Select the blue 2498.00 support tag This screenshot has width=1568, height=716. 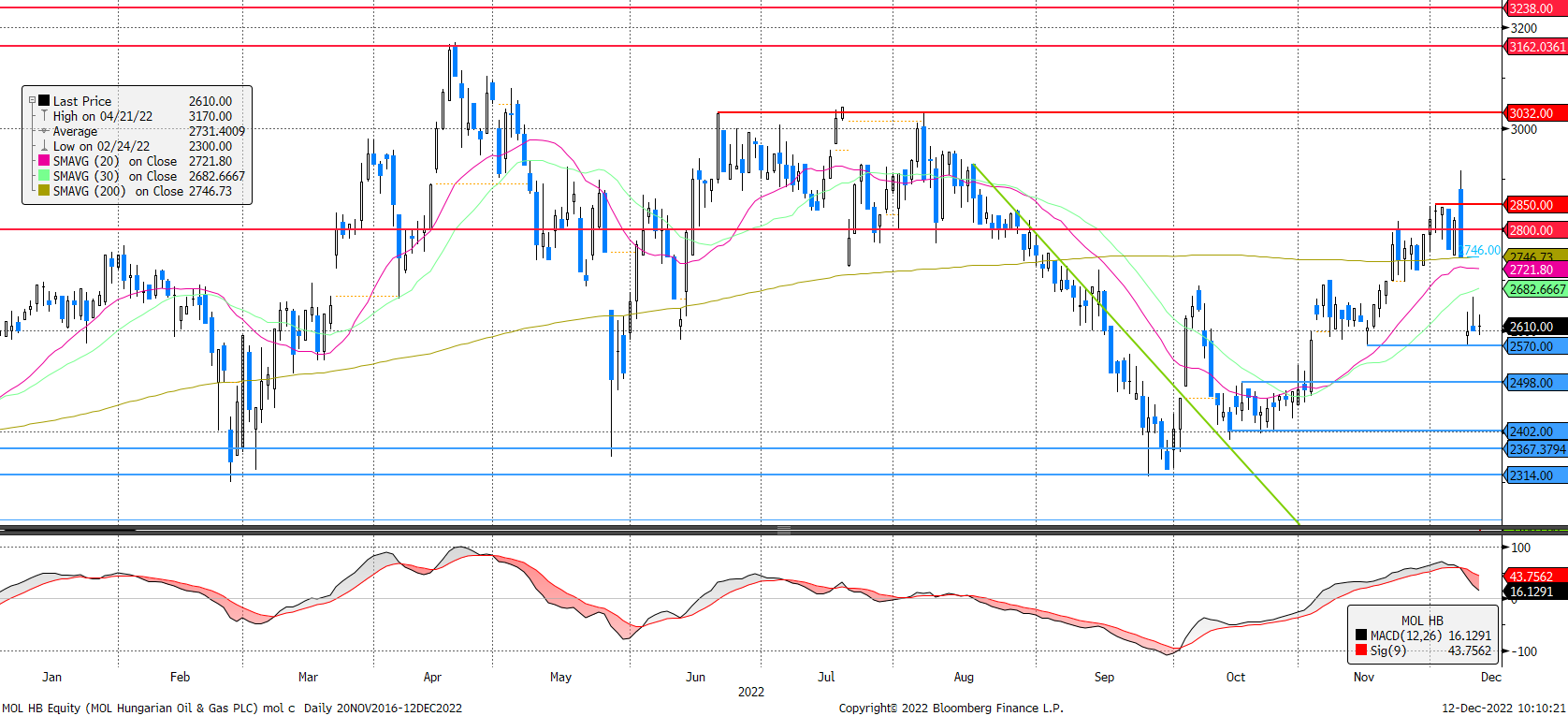tap(1534, 383)
